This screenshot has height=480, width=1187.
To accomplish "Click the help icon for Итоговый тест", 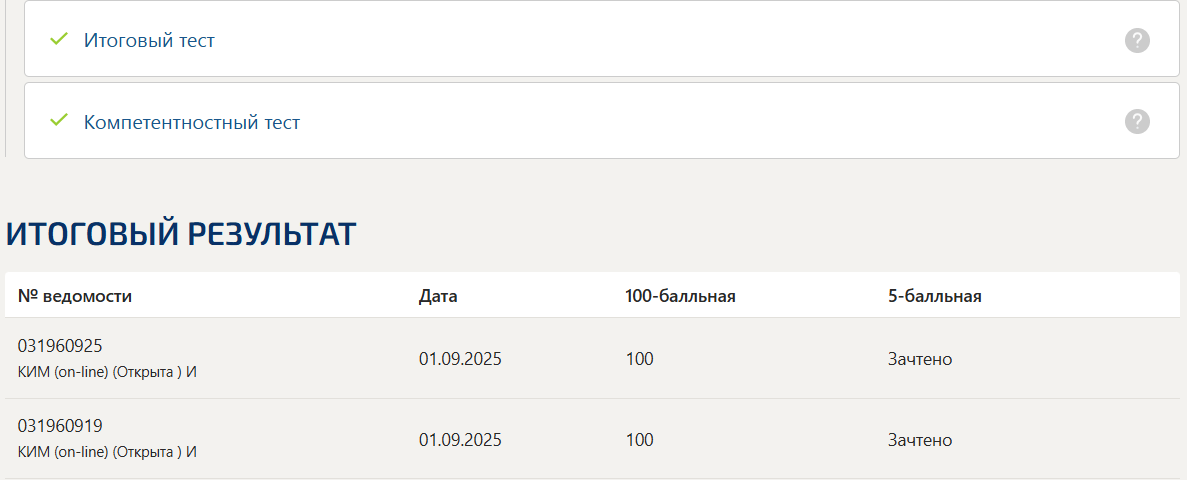I will [1137, 40].
